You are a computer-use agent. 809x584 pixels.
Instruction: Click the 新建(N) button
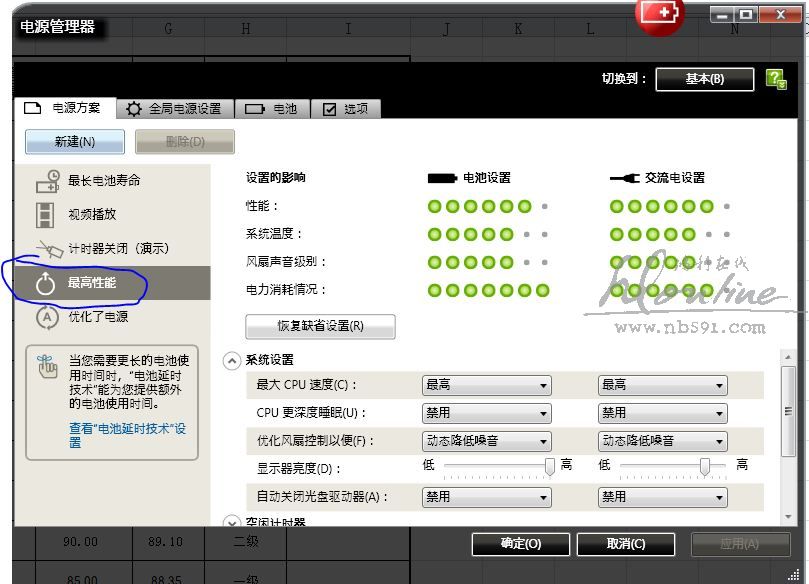(x=75, y=142)
